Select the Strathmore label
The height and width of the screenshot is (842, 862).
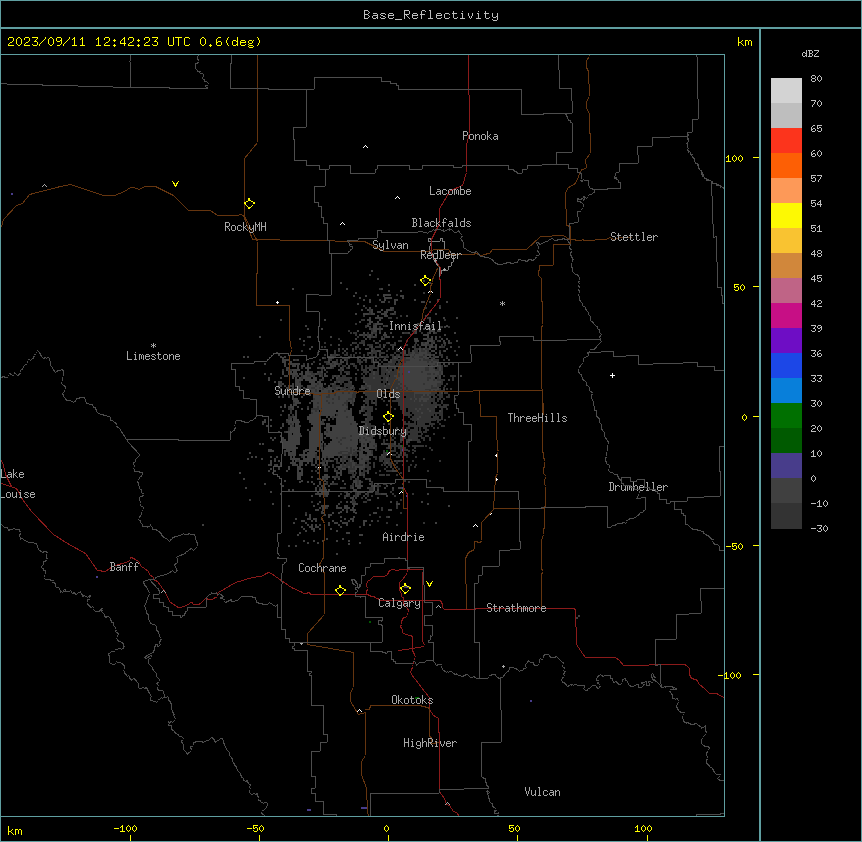click(x=516, y=608)
